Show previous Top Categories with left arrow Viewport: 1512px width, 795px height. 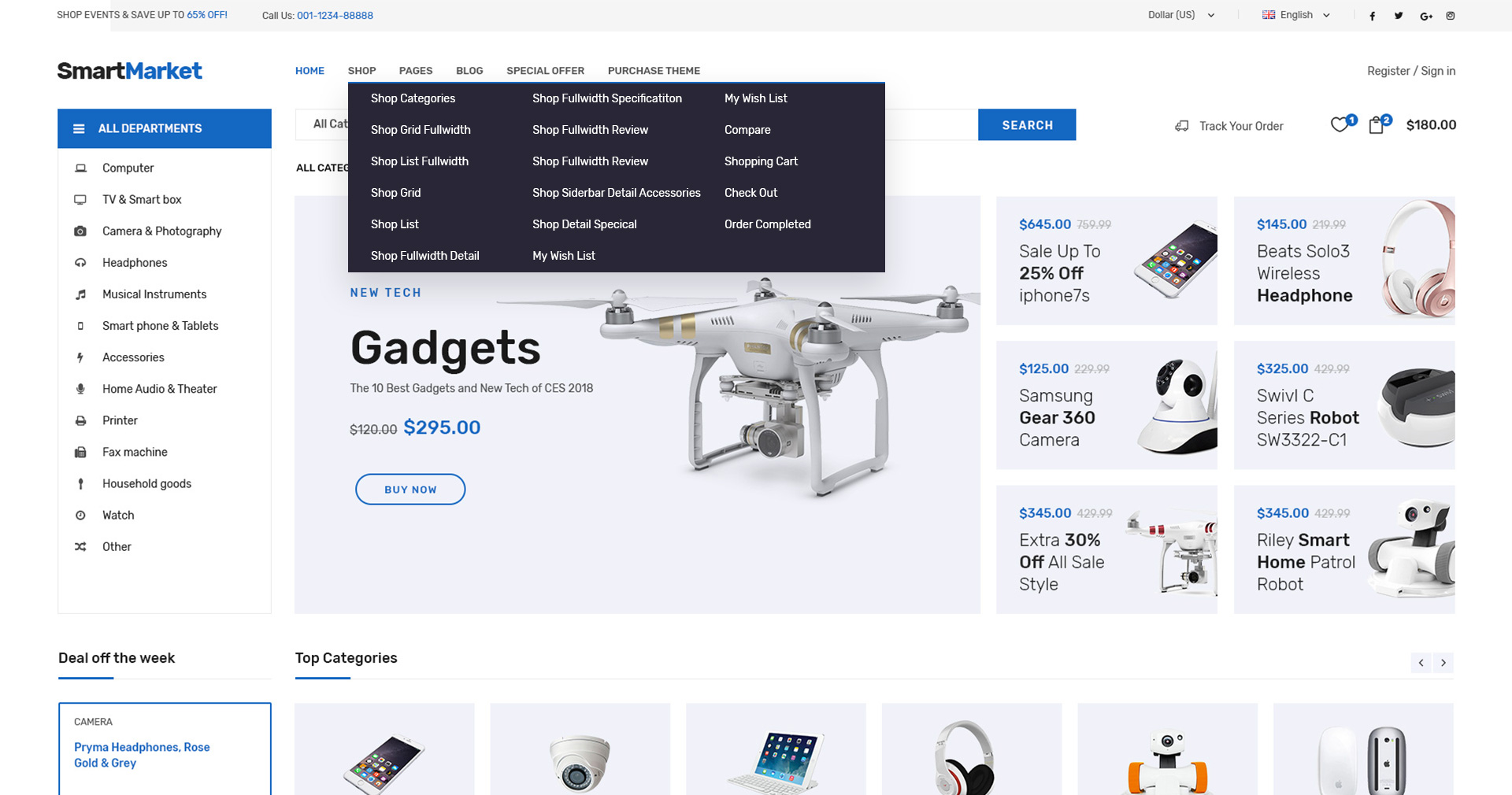point(1421,663)
